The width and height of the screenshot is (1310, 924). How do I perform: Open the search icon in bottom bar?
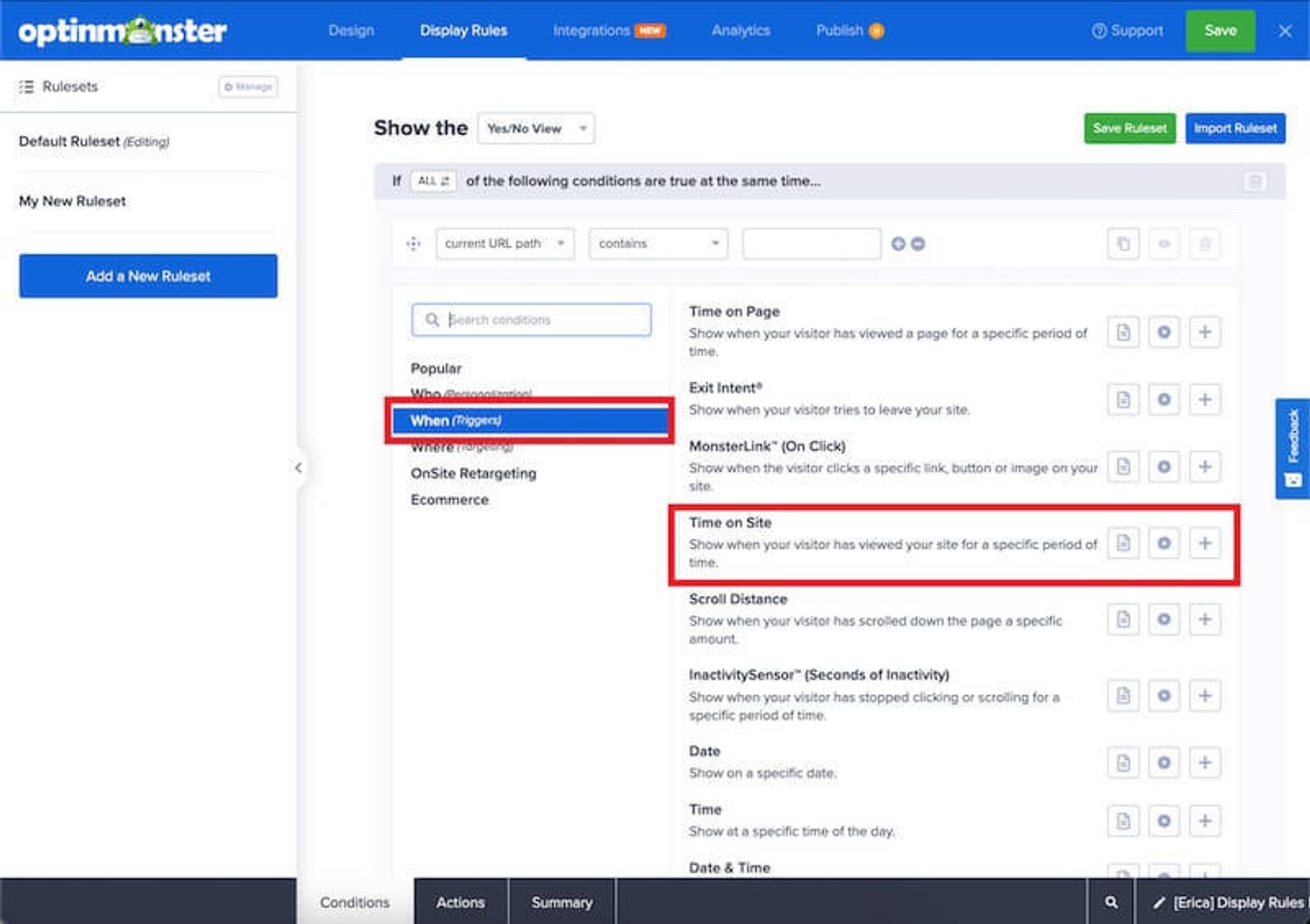click(x=1111, y=902)
